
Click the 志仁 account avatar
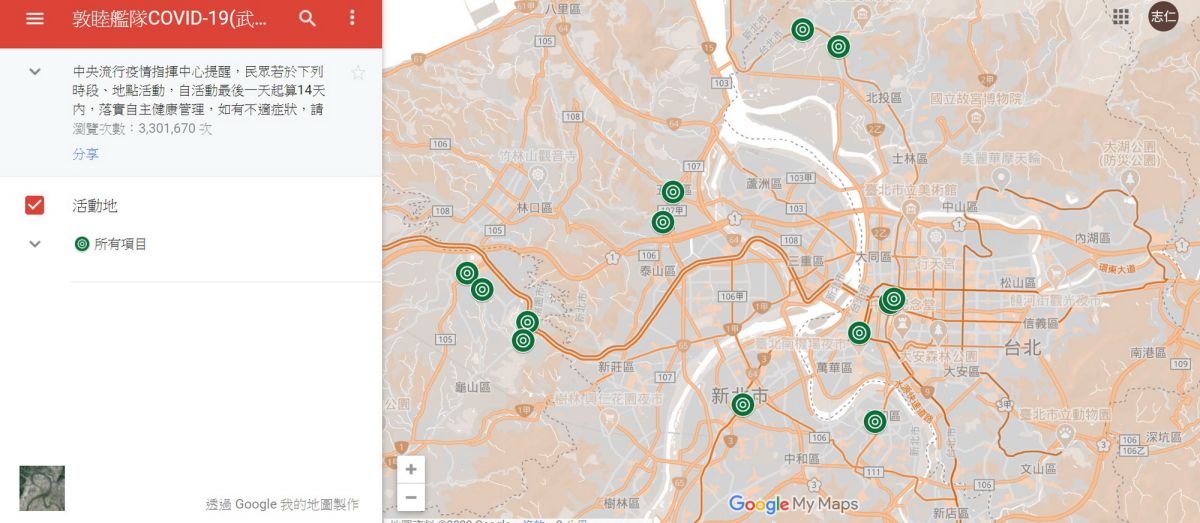coord(1162,16)
